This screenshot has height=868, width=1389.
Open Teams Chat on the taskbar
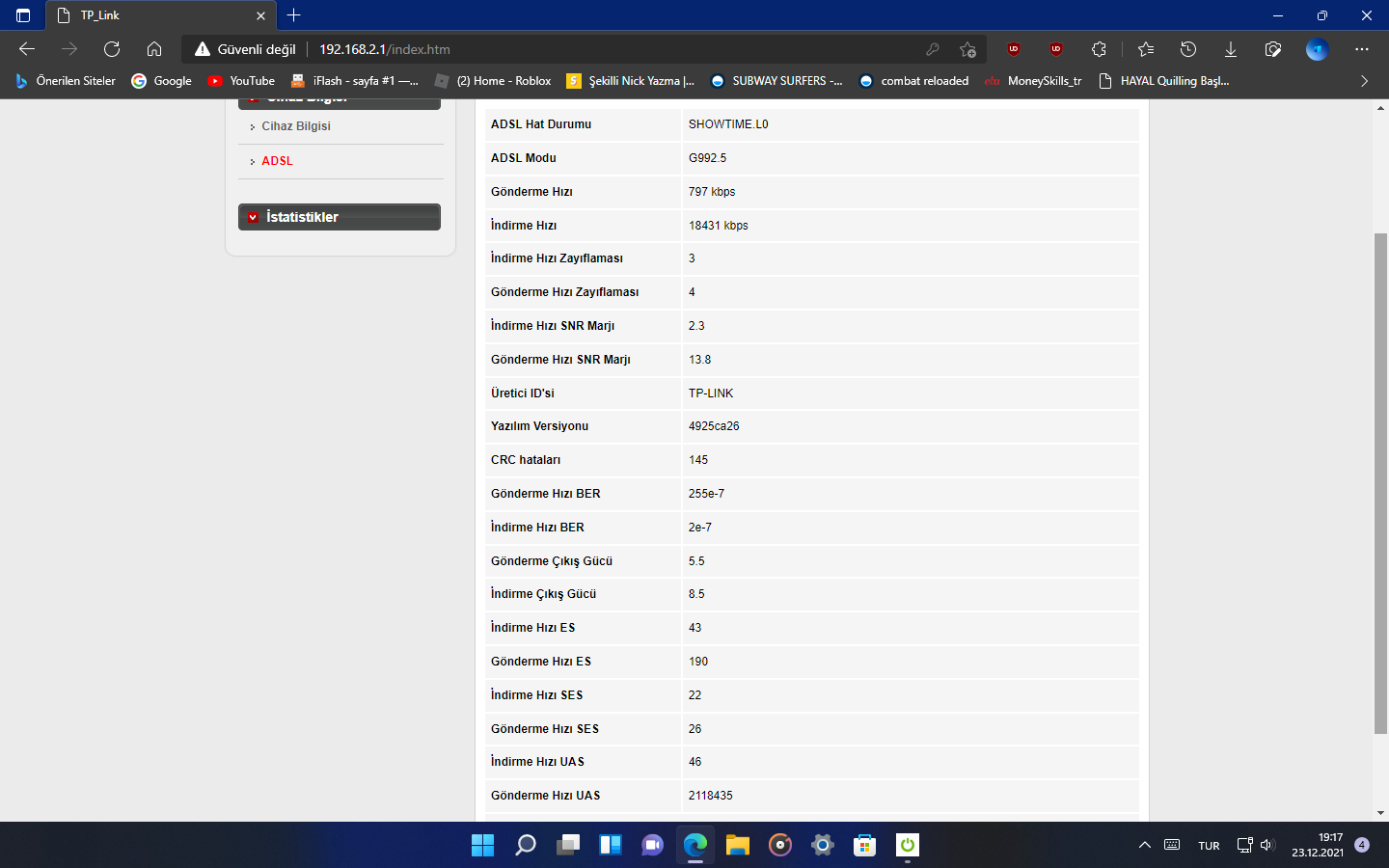(x=652, y=846)
